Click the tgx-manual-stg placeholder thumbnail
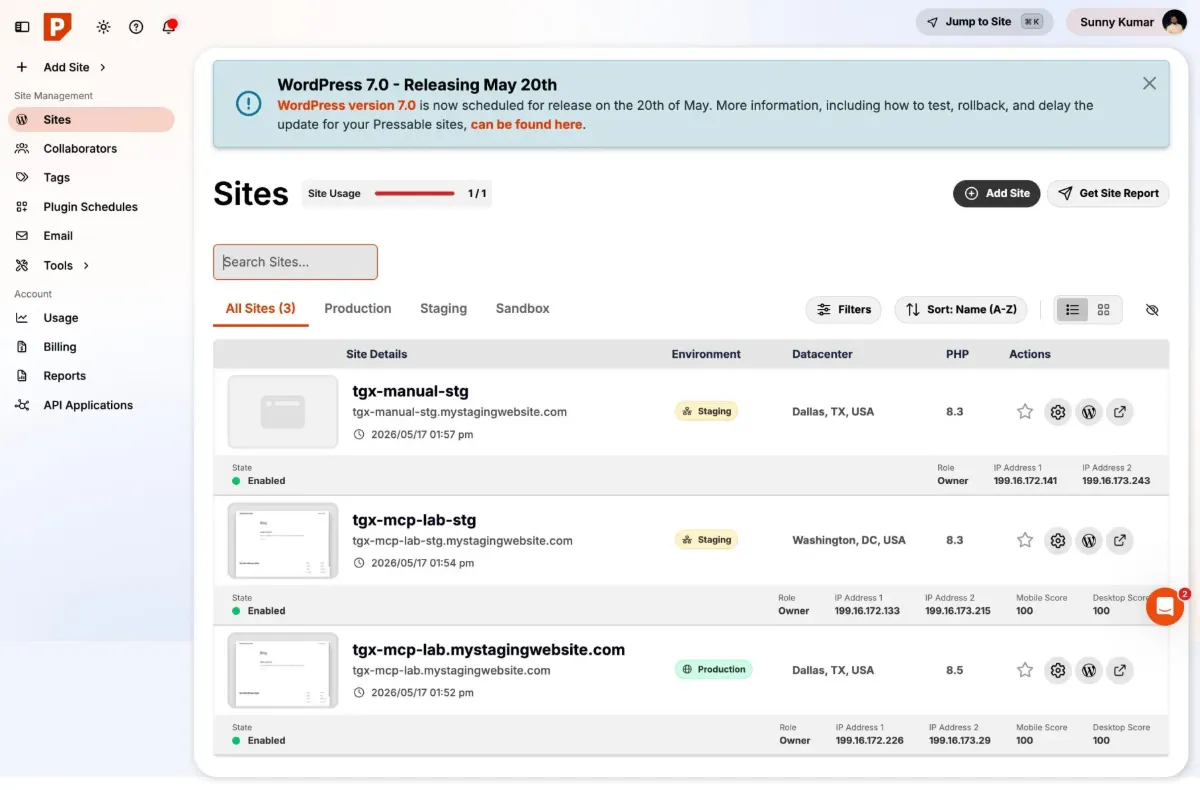This screenshot has width=1200, height=790. coord(283,411)
